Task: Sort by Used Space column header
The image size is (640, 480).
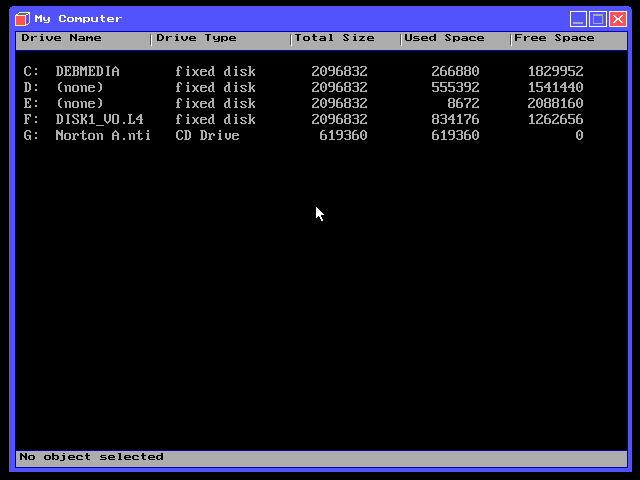Action: pos(455,40)
